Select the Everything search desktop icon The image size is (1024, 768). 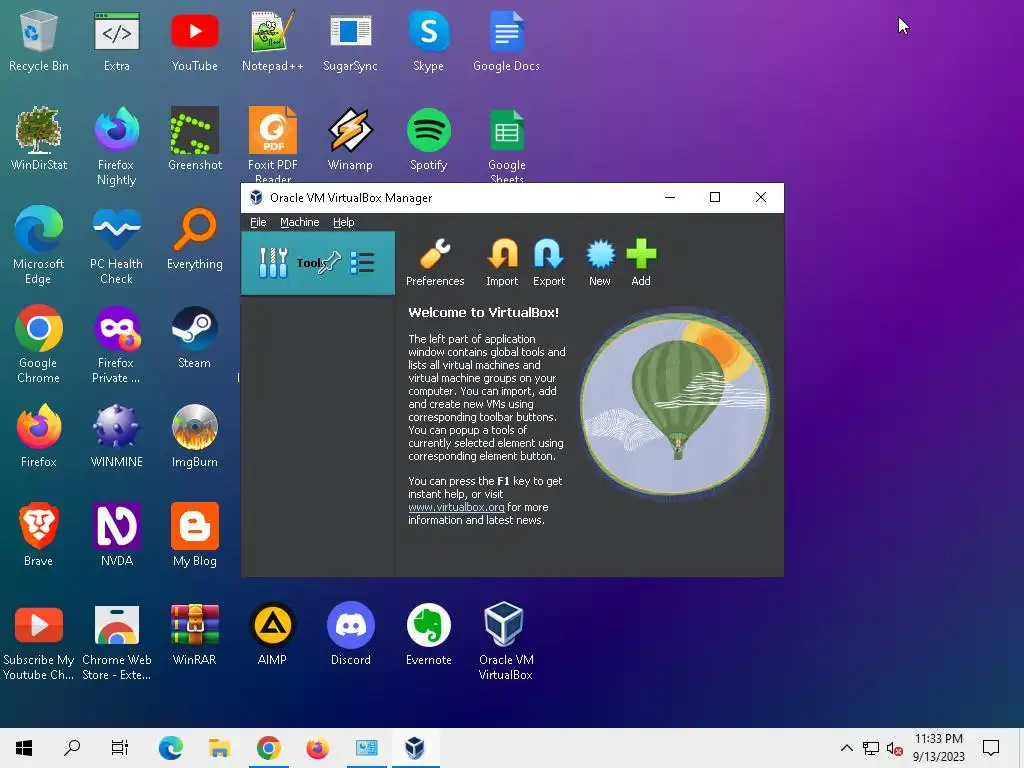195,238
